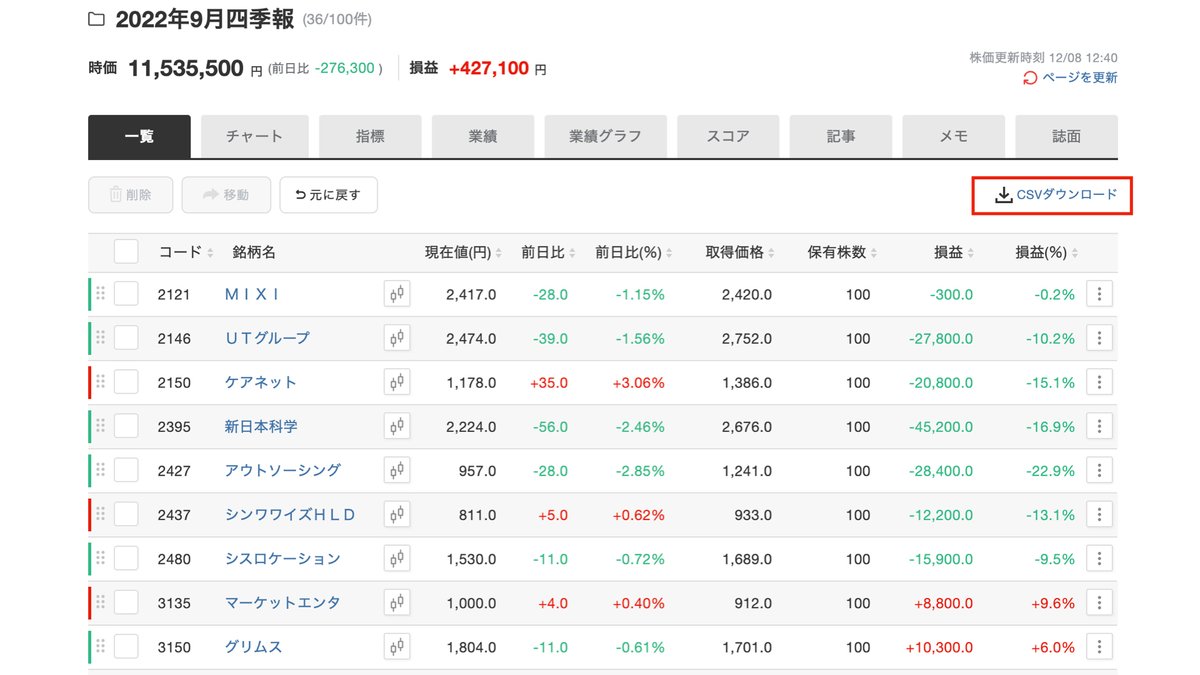Click the drag handle for MIXI row
The height and width of the screenshot is (675, 1200).
[100, 294]
